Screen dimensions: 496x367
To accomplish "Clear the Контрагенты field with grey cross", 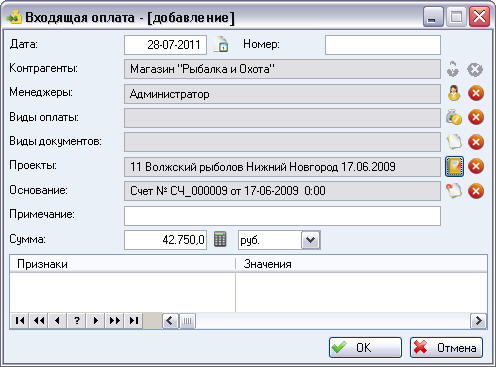I will pos(475,70).
